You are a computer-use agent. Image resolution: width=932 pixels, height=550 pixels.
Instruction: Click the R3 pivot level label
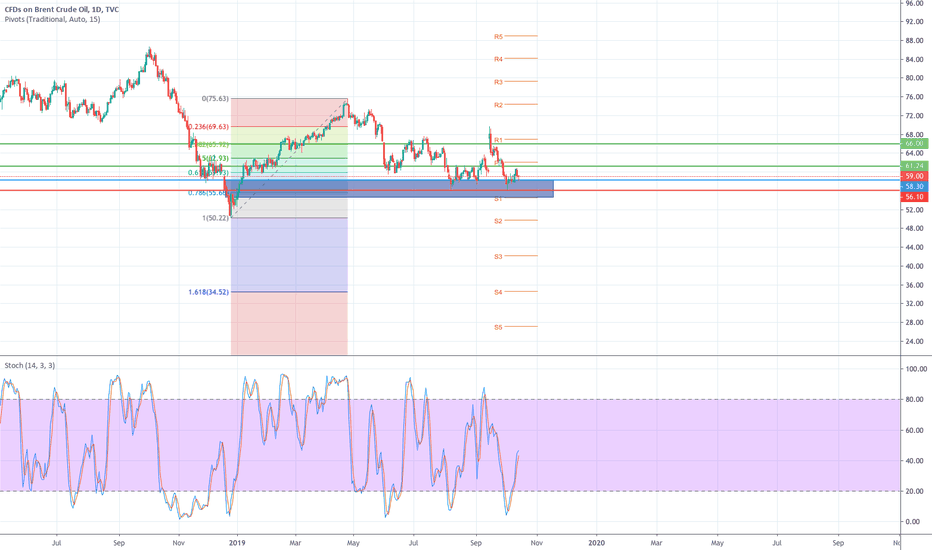[498, 82]
